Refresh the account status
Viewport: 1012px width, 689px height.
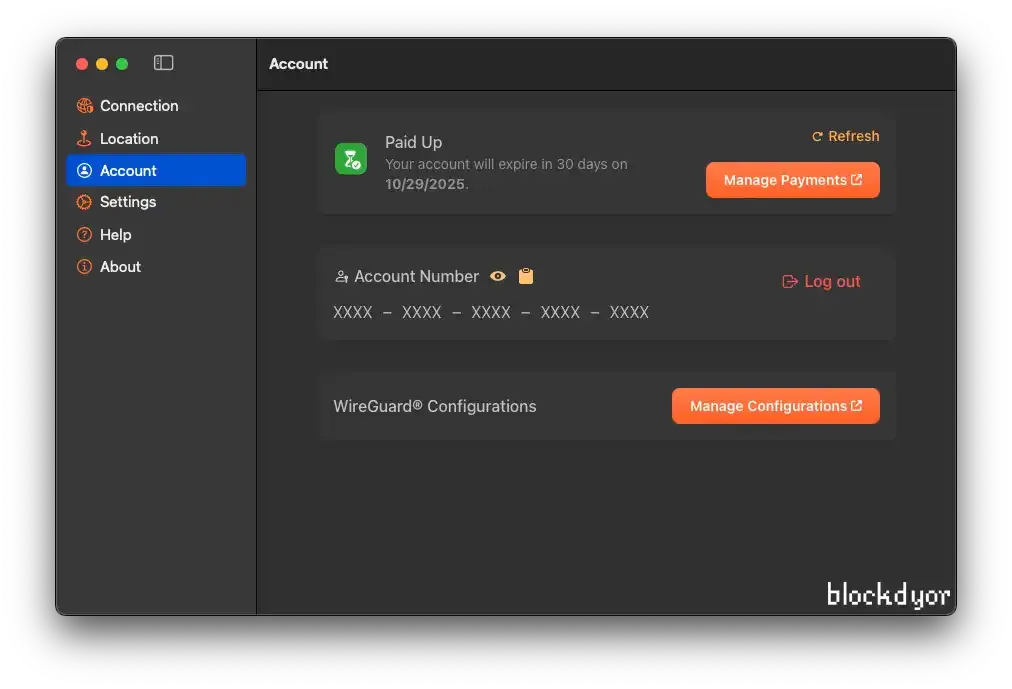[845, 136]
